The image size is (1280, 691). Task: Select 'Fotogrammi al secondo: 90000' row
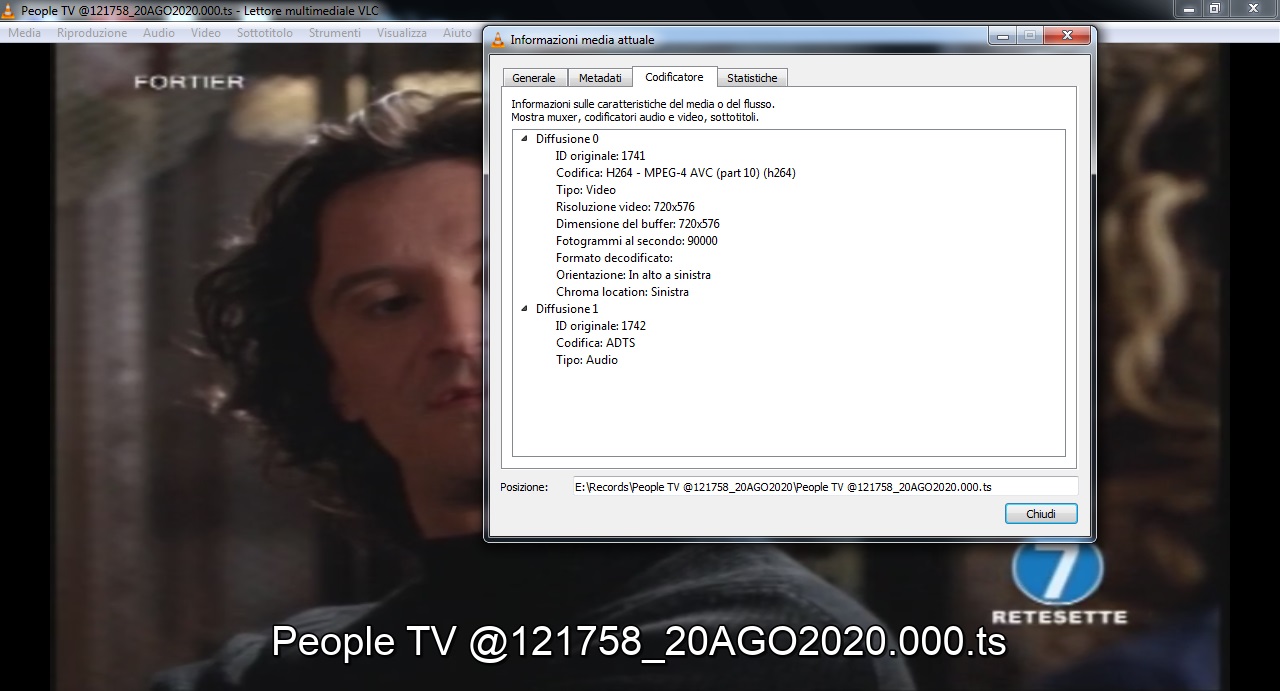(x=637, y=241)
